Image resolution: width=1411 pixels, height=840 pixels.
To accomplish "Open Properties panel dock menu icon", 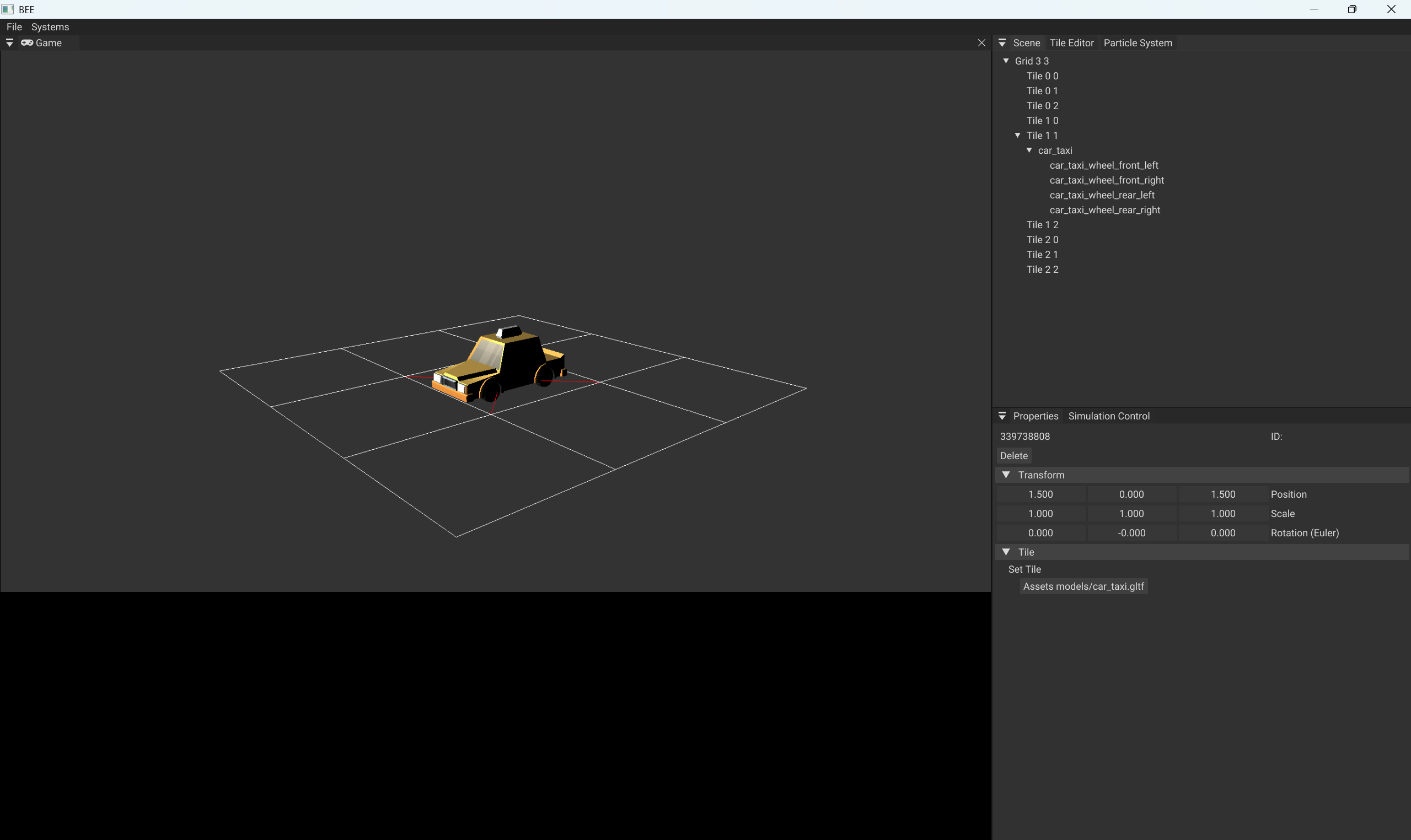I will point(1002,416).
